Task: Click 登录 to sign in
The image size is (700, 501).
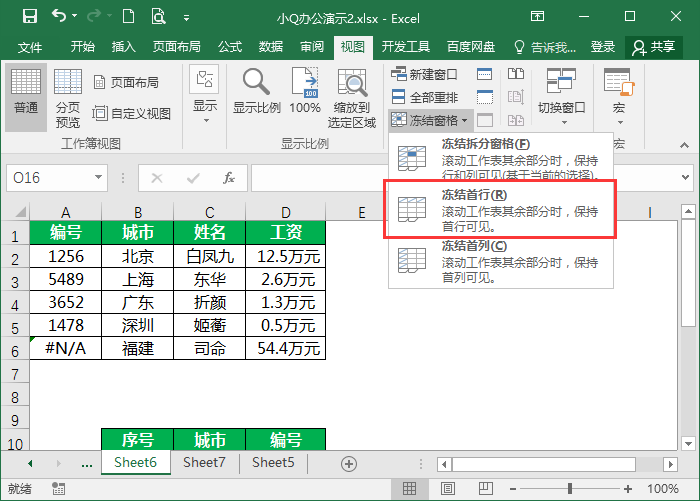Action: pyautogui.click(x=603, y=46)
